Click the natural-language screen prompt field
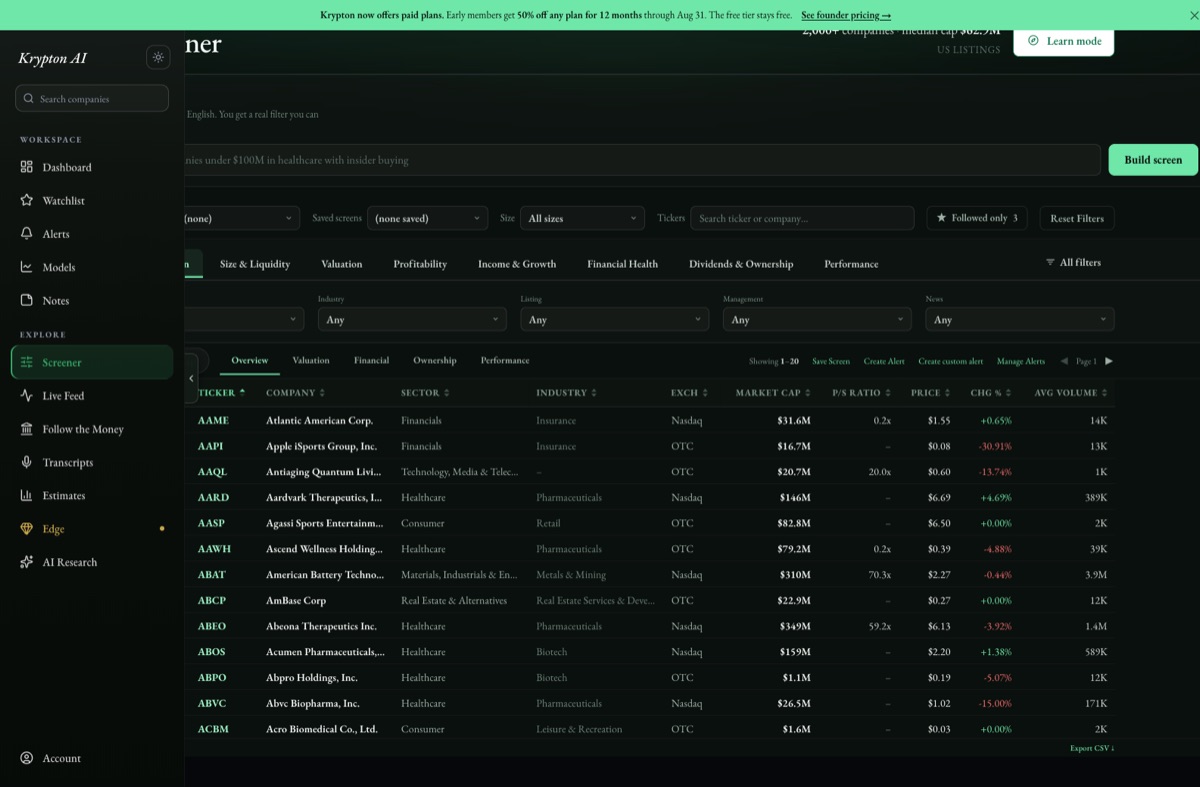 643,160
